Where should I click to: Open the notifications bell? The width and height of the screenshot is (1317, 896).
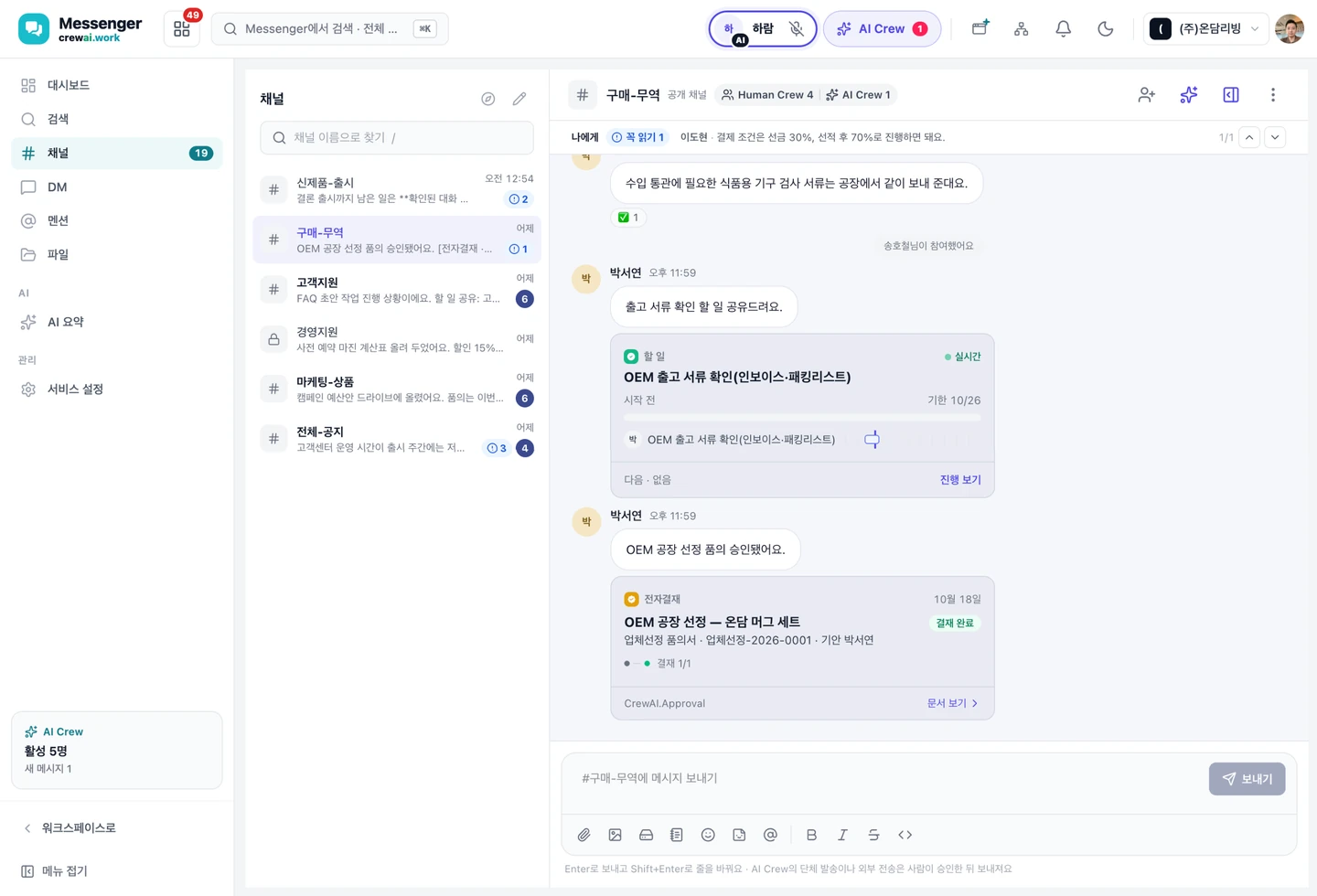click(1063, 28)
